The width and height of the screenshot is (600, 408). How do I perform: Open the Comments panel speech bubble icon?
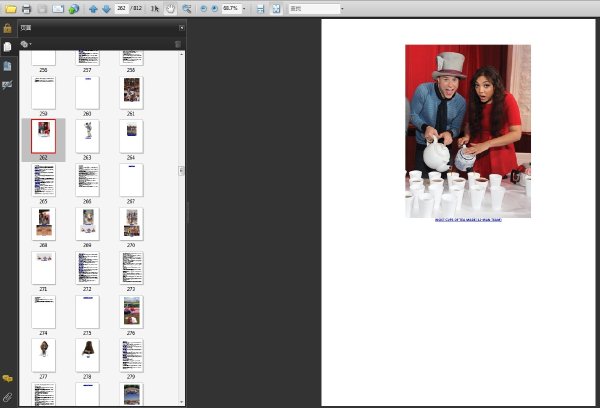point(7,379)
